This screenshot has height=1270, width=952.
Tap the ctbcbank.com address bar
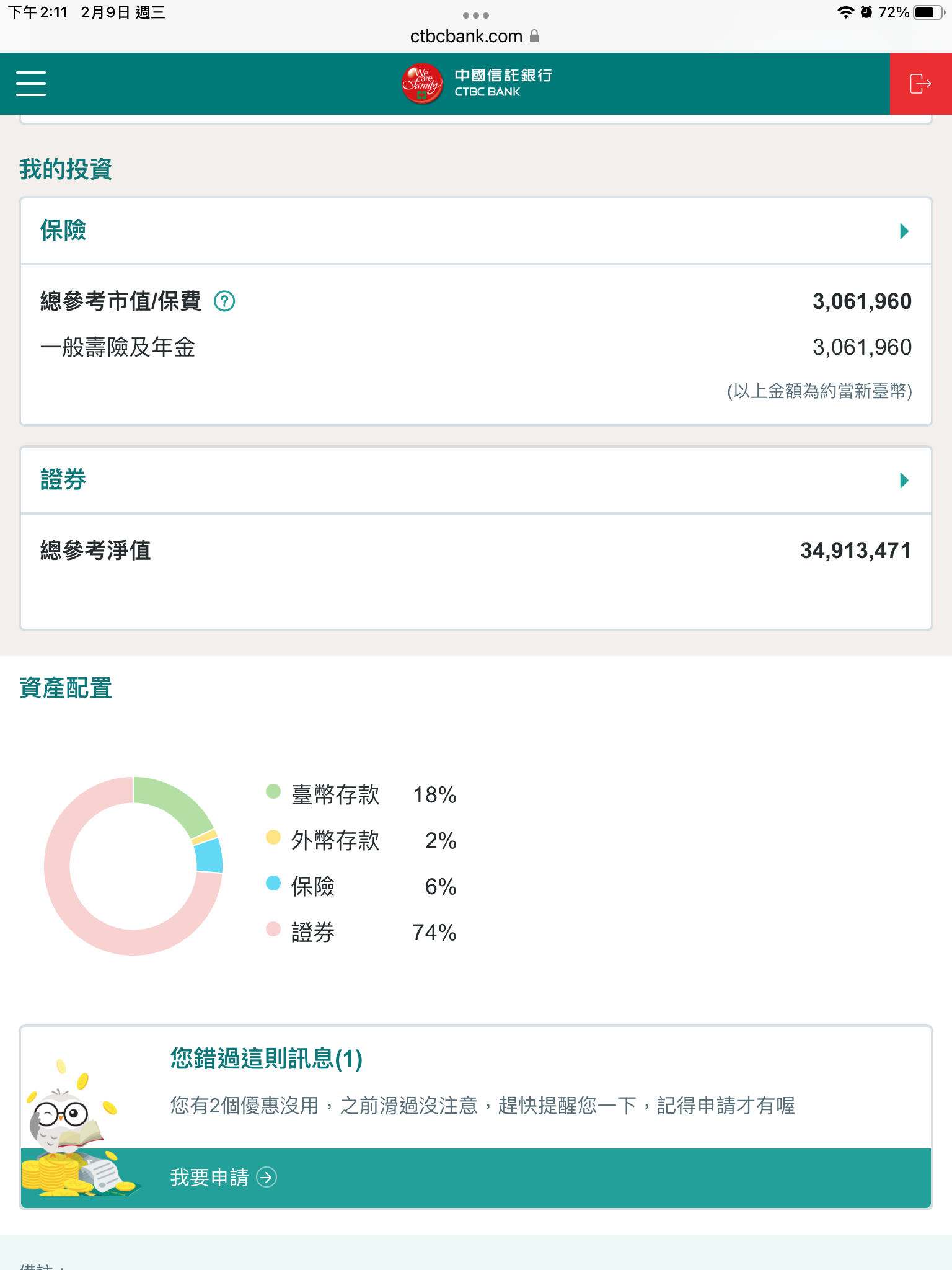pos(466,36)
